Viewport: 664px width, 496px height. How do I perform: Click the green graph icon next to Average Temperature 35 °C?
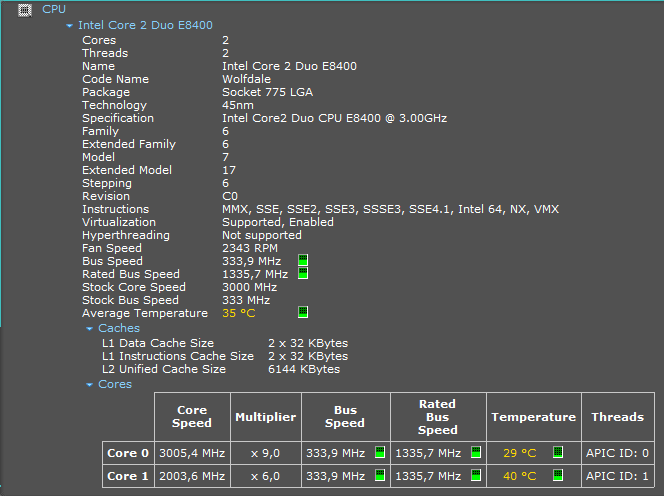(303, 312)
